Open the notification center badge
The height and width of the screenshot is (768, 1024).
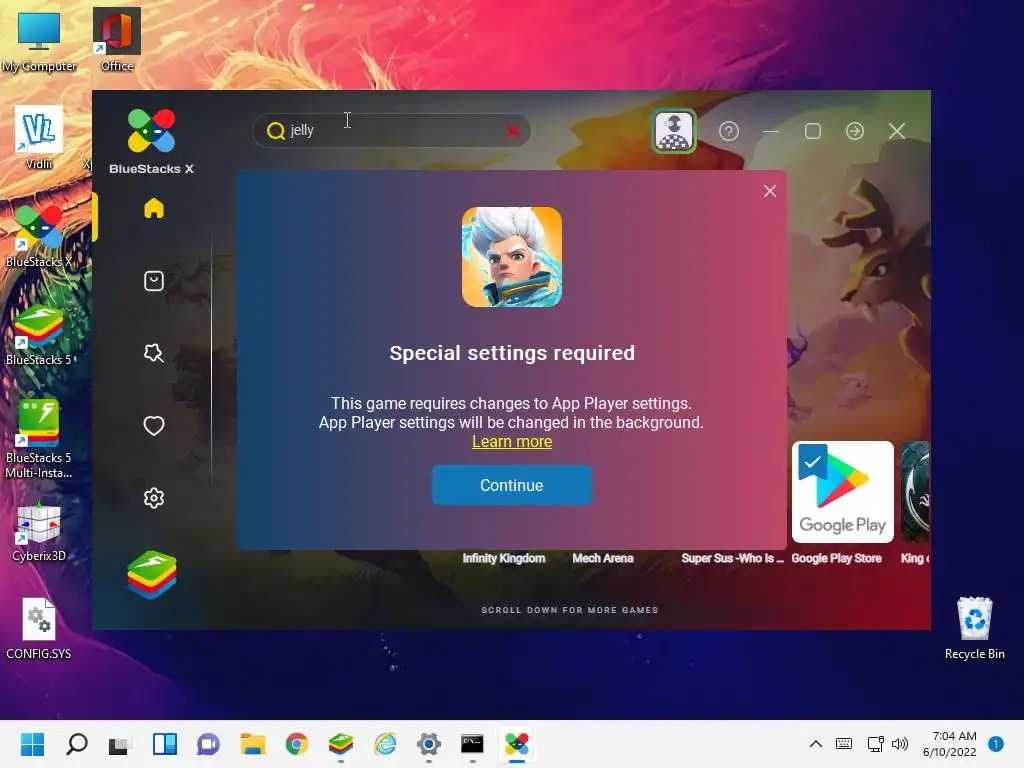pos(995,744)
